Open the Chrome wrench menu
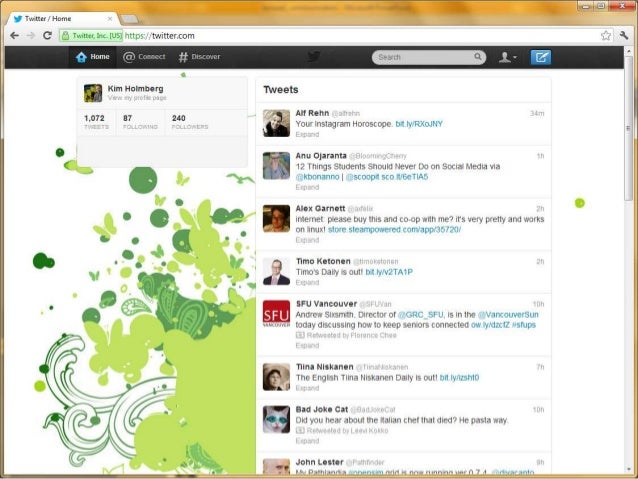The image size is (638, 479). 624,36
